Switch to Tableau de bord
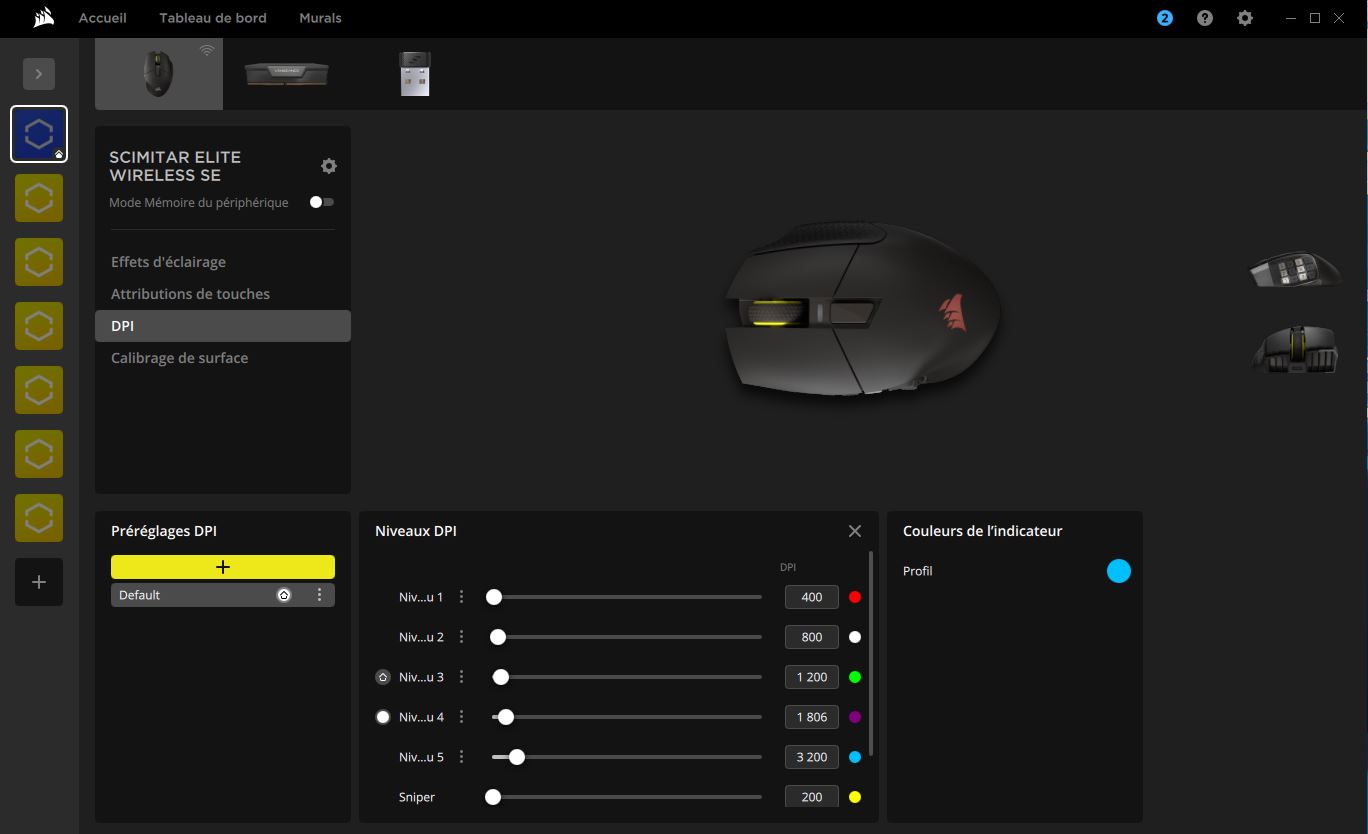The image size is (1368, 834). click(212, 17)
